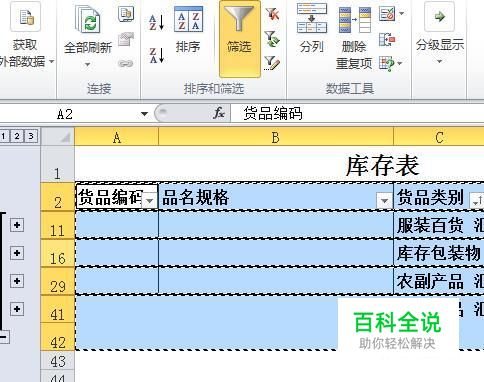Click What-If Analysis icon

click(387, 63)
